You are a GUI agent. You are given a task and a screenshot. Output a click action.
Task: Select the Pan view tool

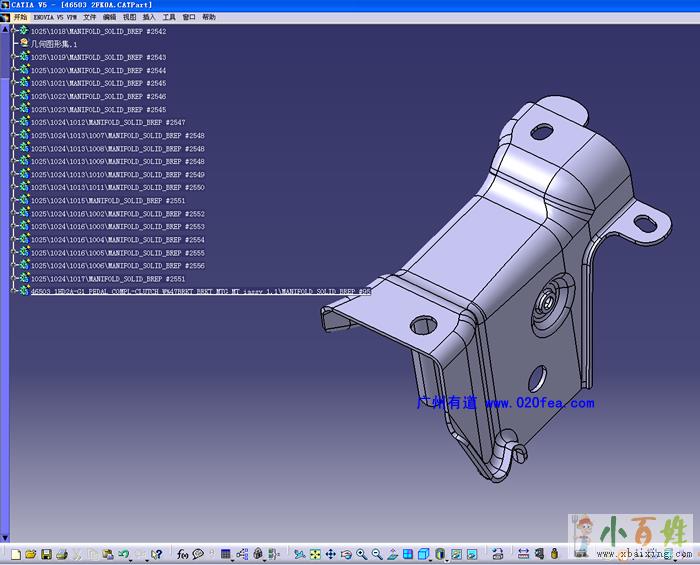point(330,554)
